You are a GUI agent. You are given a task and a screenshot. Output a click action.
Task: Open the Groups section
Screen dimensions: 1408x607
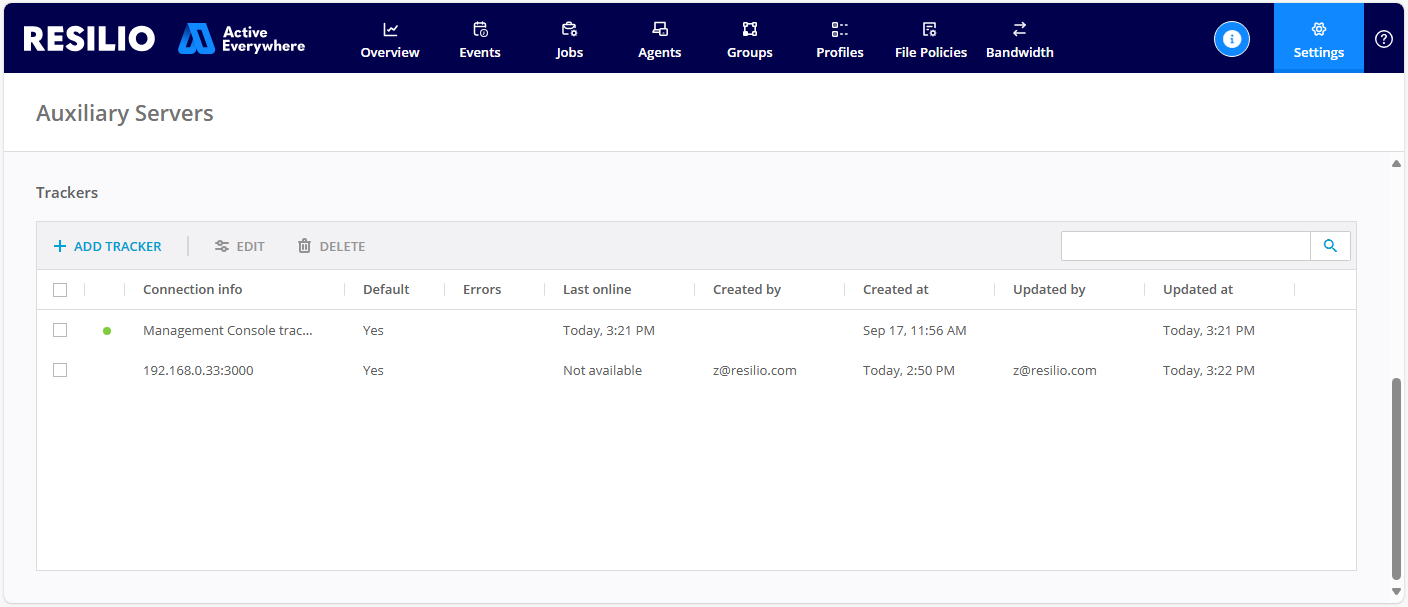click(x=749, y=40)
